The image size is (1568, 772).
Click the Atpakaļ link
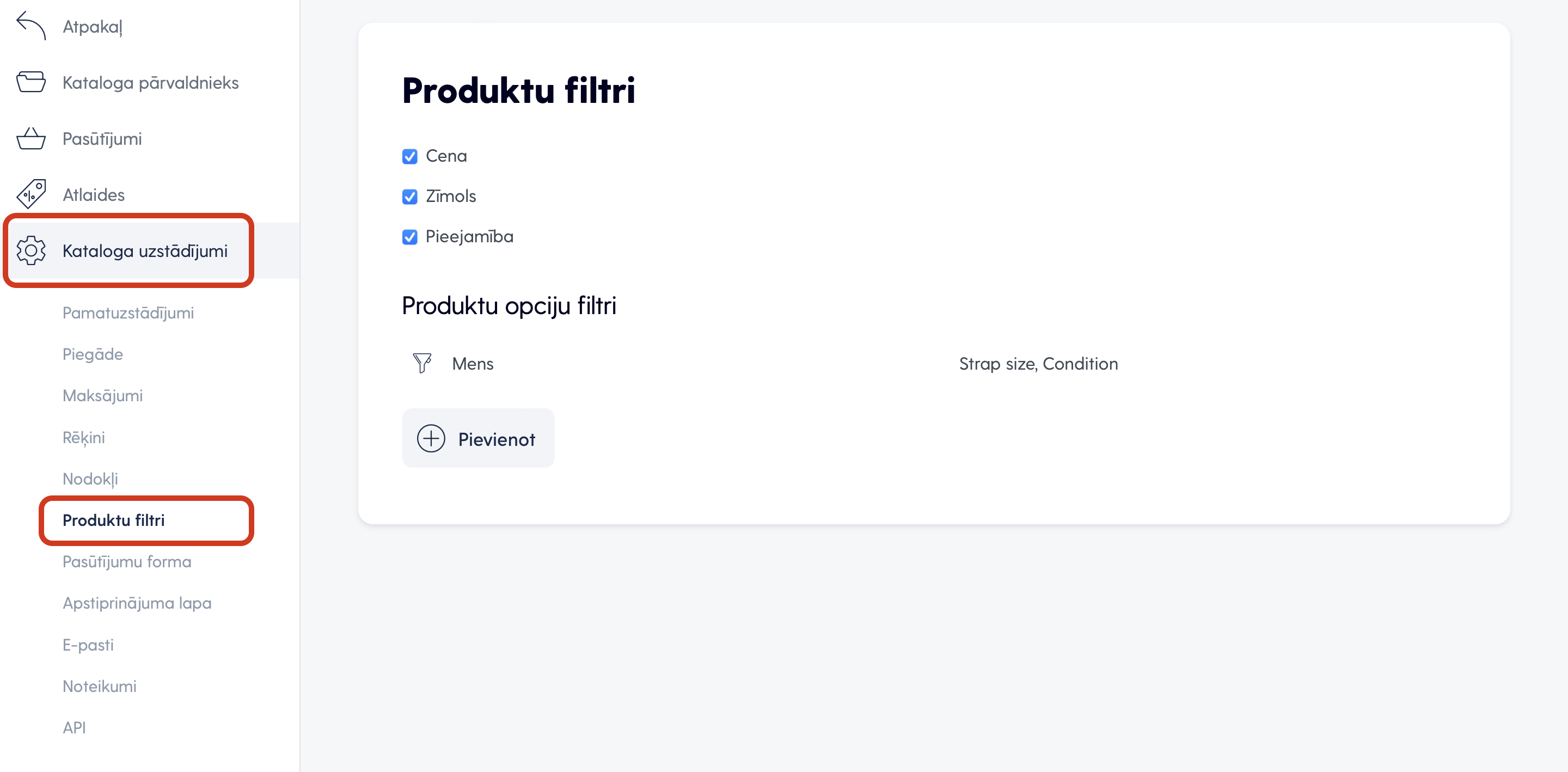pos(93,27)
